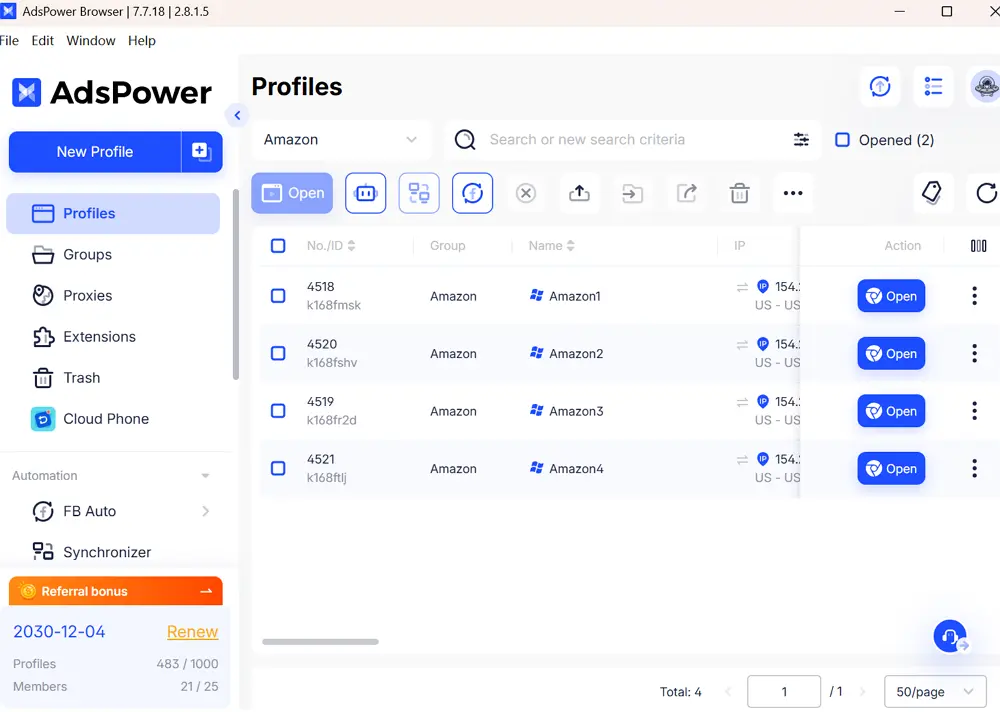Collapse the Automation section

205,475
